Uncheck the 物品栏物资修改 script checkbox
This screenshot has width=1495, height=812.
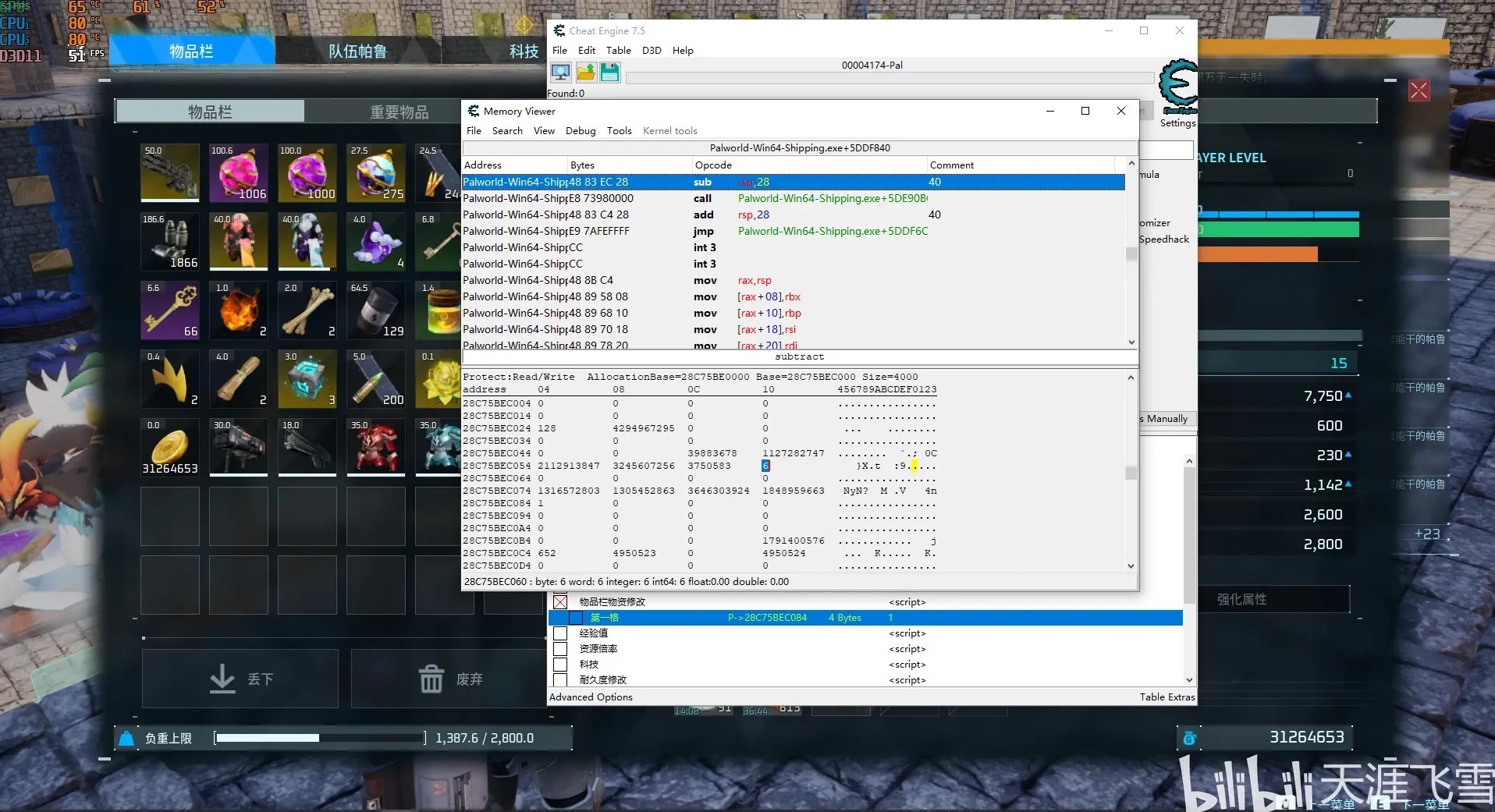560,602
